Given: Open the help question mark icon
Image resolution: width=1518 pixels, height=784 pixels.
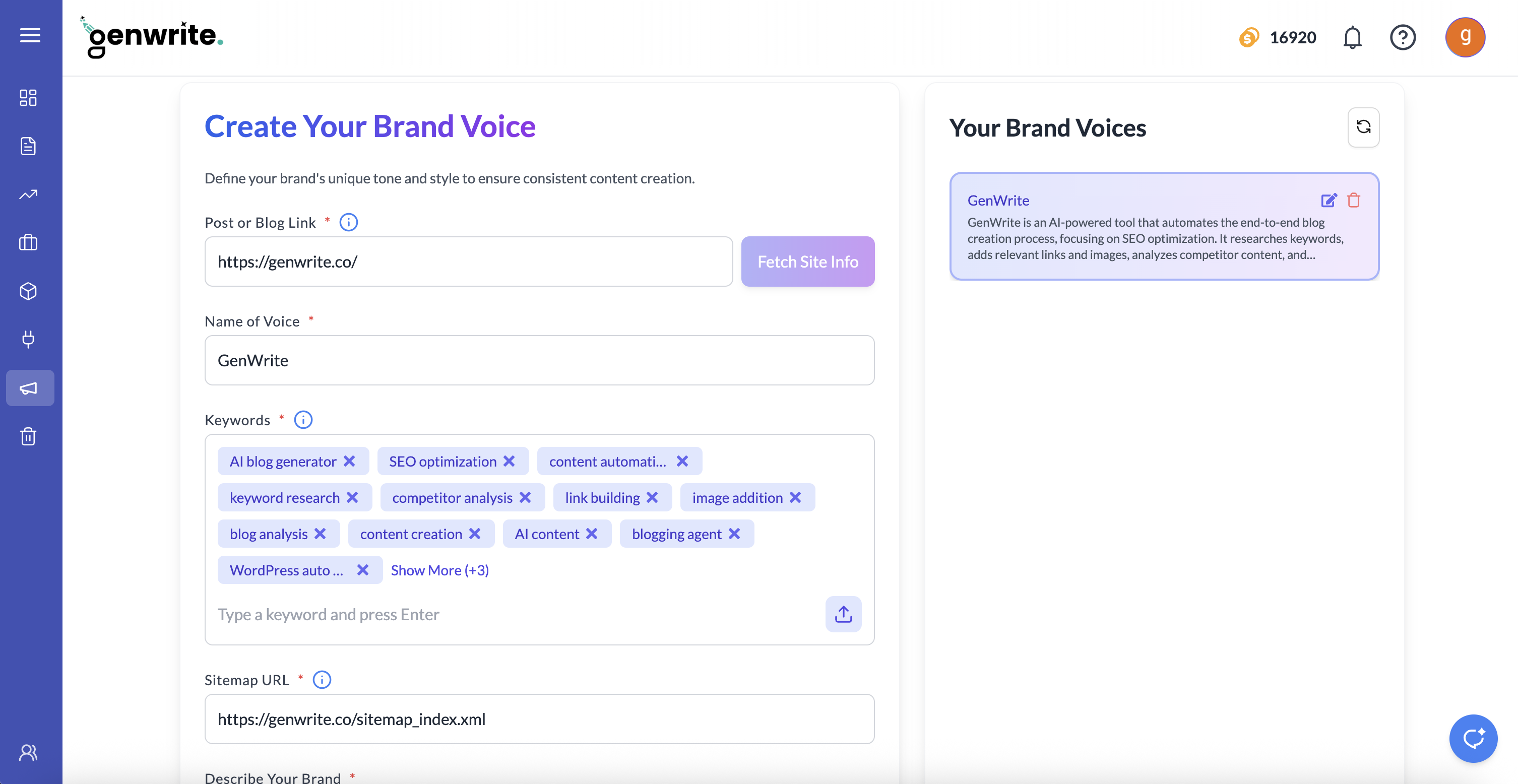Looking at the screenshot, I should [x=1403, y=38].
